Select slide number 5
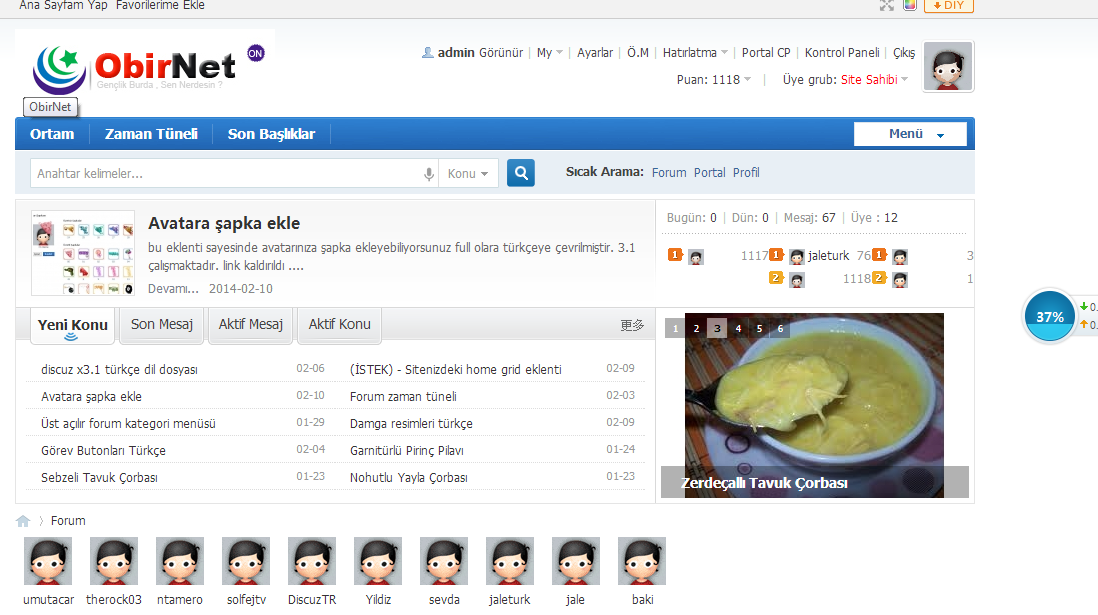This screenshot has height=615, width=1098. click(759, 329)
